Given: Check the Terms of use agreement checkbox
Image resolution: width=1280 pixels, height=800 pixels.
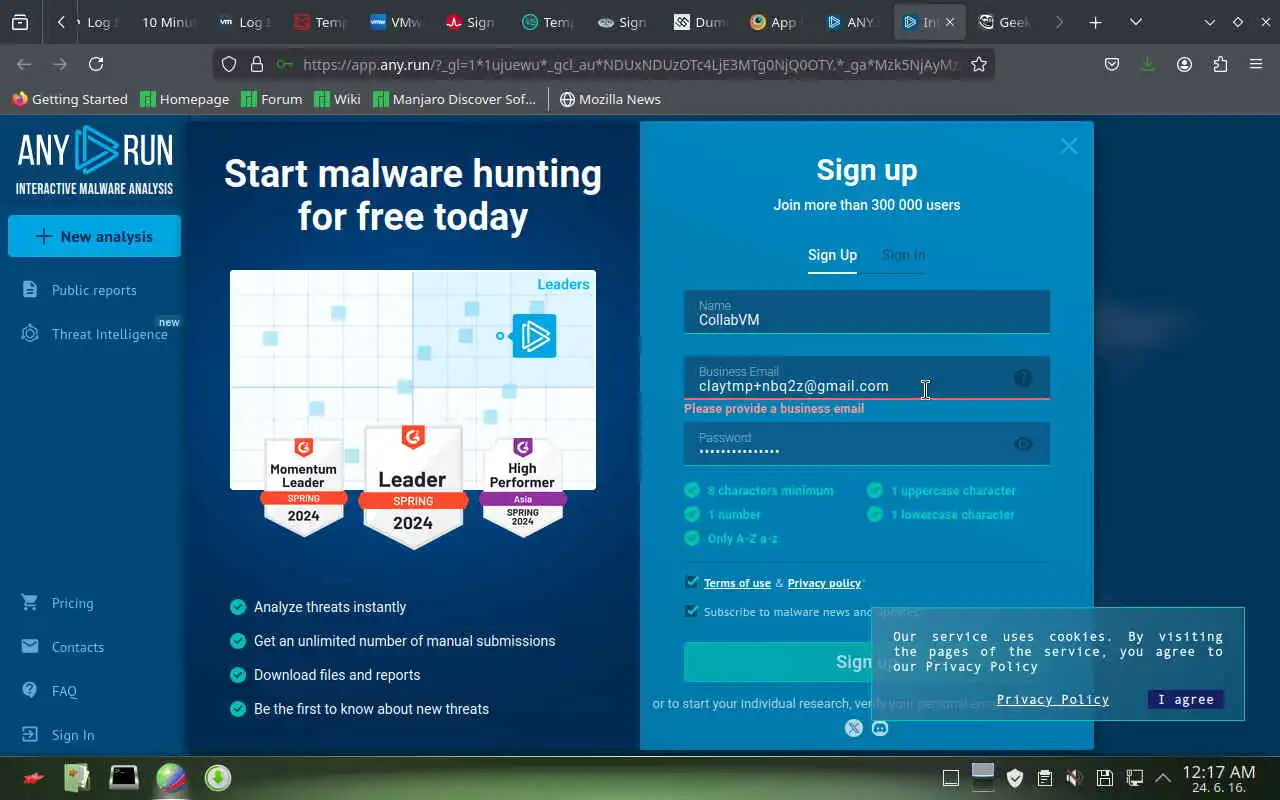Looking at the screenshot, I should pyautogui.click(x=691, y=582).
